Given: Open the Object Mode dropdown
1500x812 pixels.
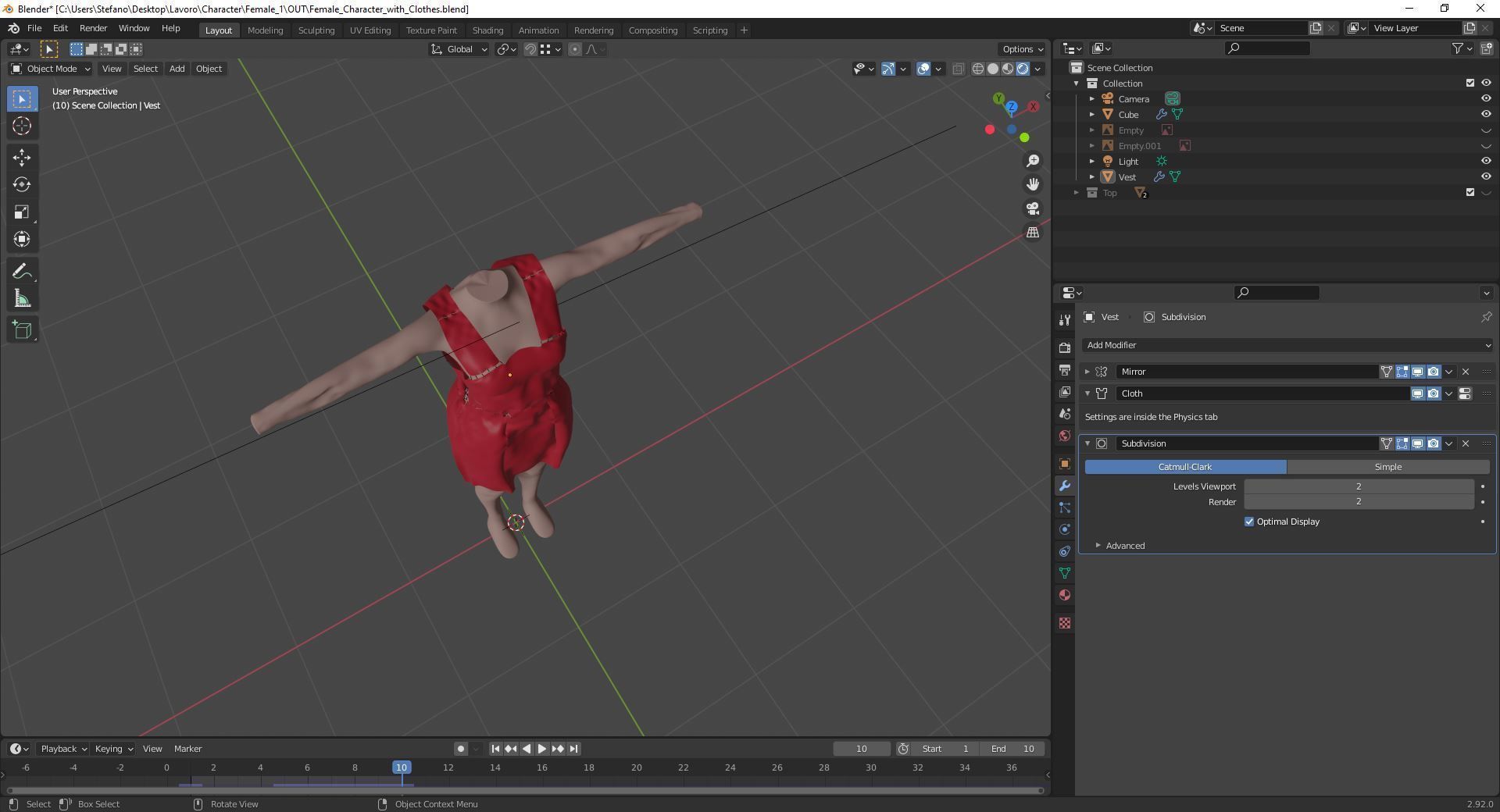Looking at the screenshot, I should pyautogui.click(x=51, y=69).
